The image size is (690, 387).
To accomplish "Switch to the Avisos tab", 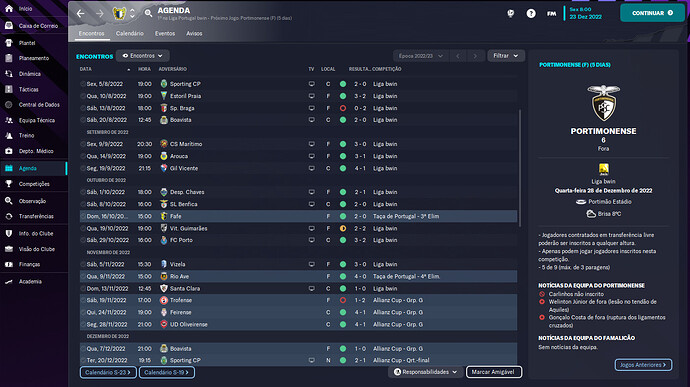I will coord(194,33).
